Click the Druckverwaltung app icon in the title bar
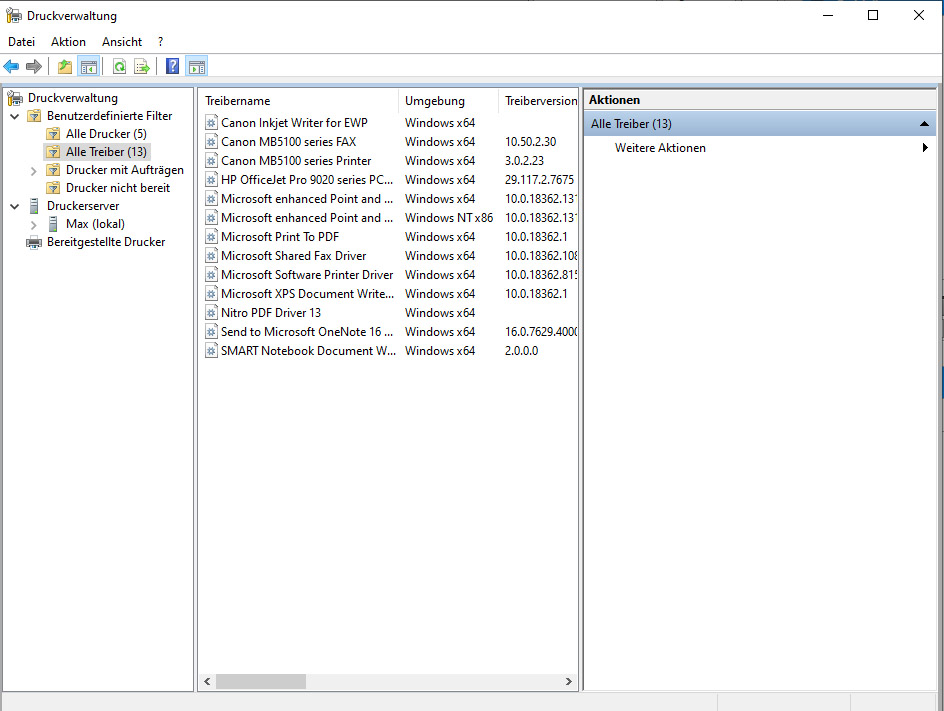Image resolution: width=944 pixels, height=711 pixels. [x=13, y=15]
